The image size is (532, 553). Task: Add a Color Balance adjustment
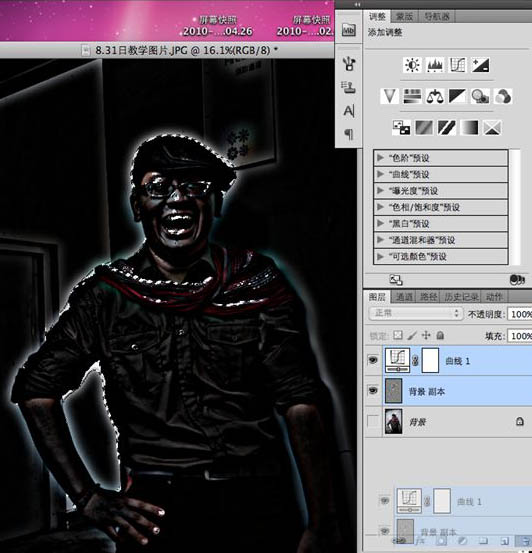(x=435, y=96)
